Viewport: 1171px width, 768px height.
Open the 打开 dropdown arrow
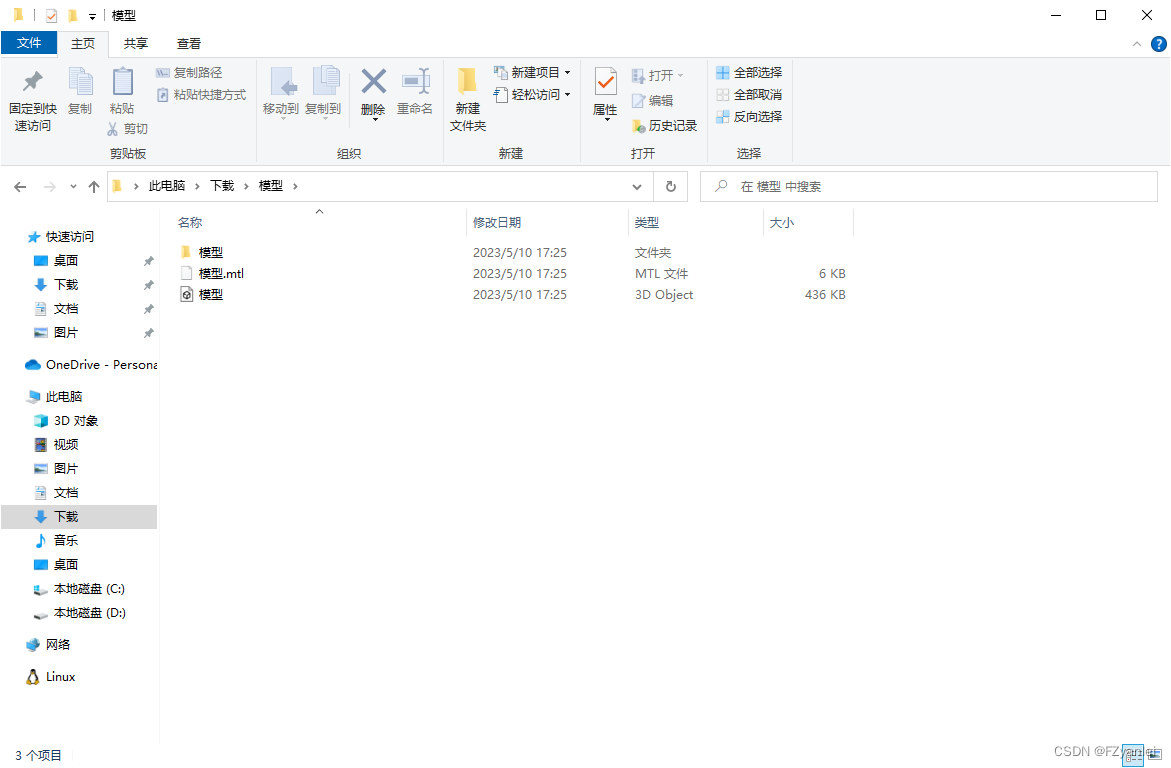pos(678,75)
